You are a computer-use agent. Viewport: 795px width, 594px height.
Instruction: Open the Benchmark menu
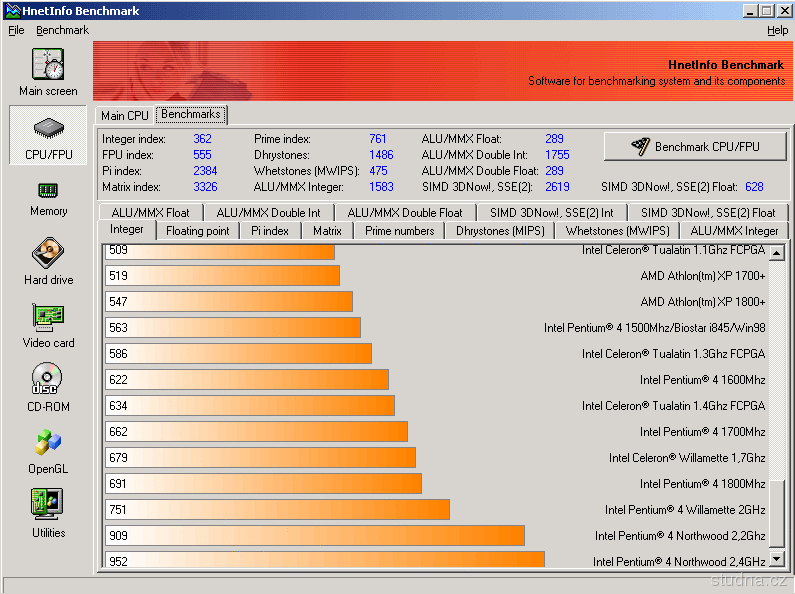pyautogui.click(x=62, y=30)
